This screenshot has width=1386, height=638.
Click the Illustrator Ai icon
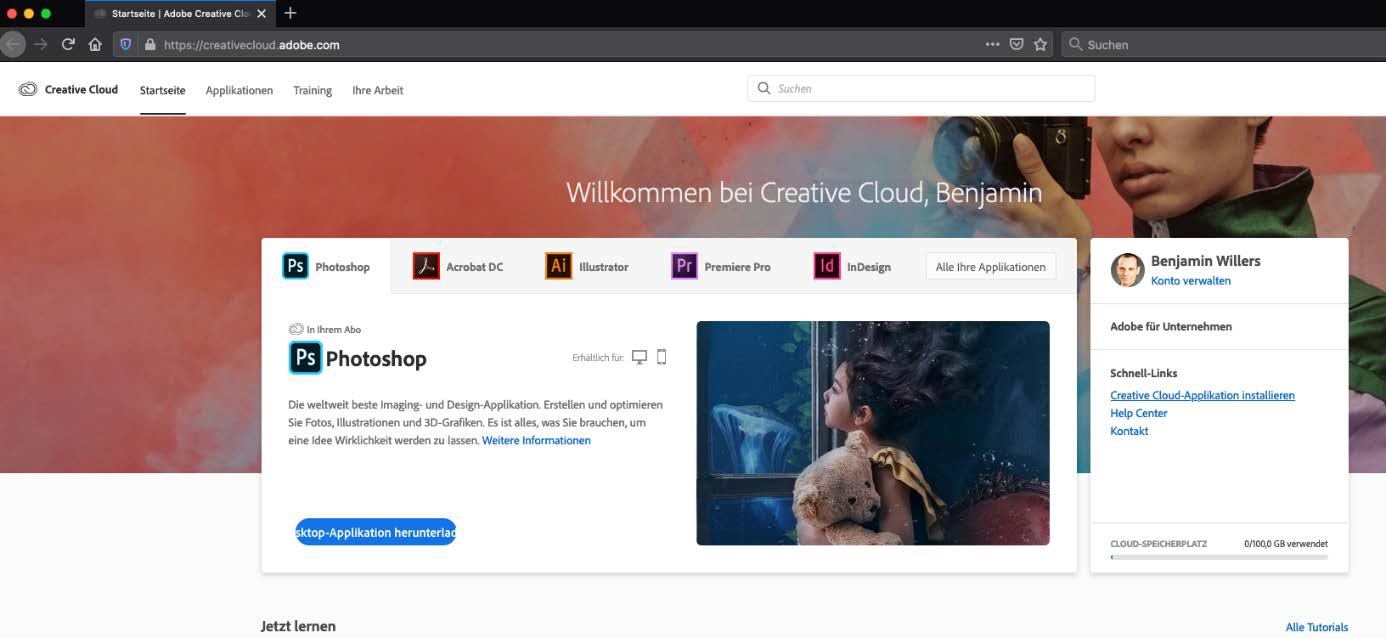(558, 266)
